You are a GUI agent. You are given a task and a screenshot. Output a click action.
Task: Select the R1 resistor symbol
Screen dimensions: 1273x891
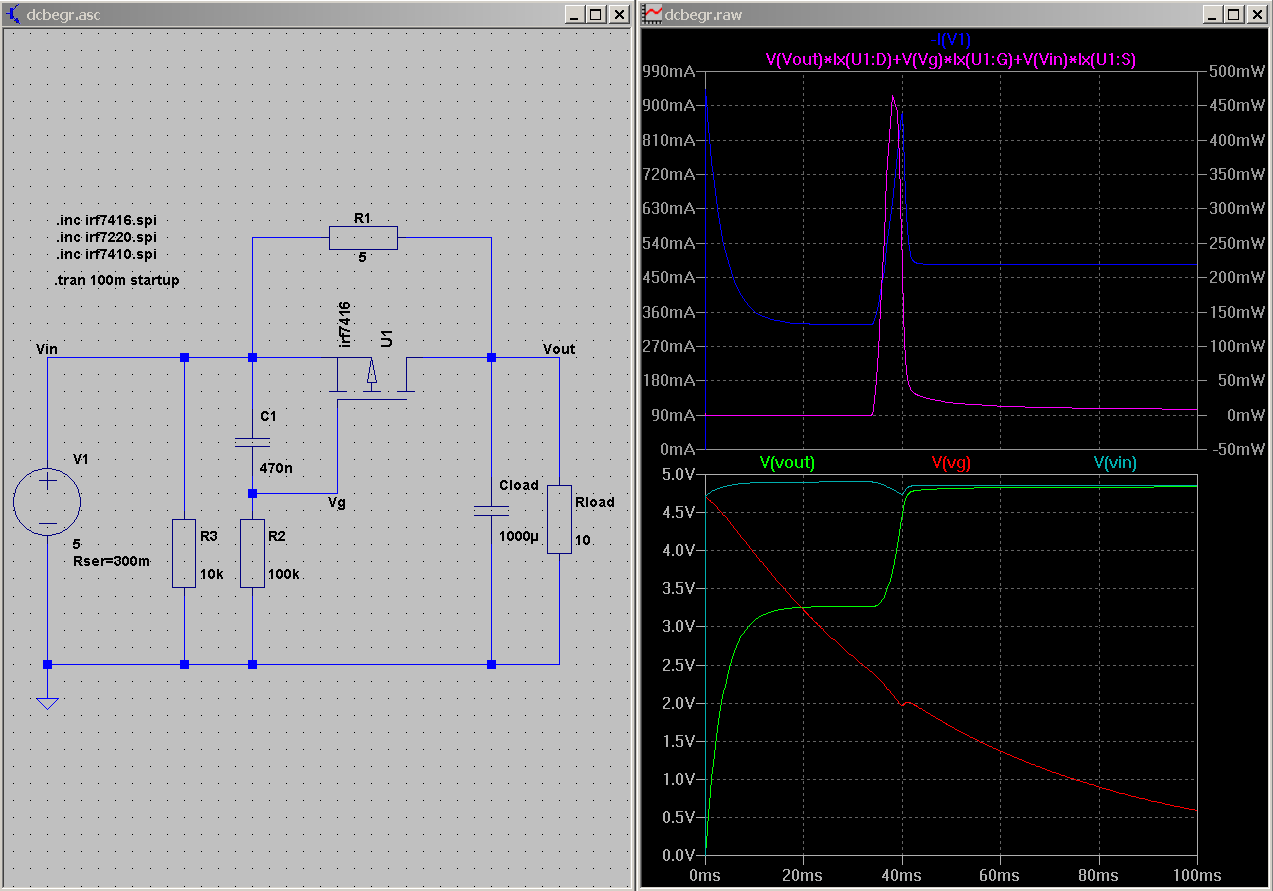coord(363,238)
